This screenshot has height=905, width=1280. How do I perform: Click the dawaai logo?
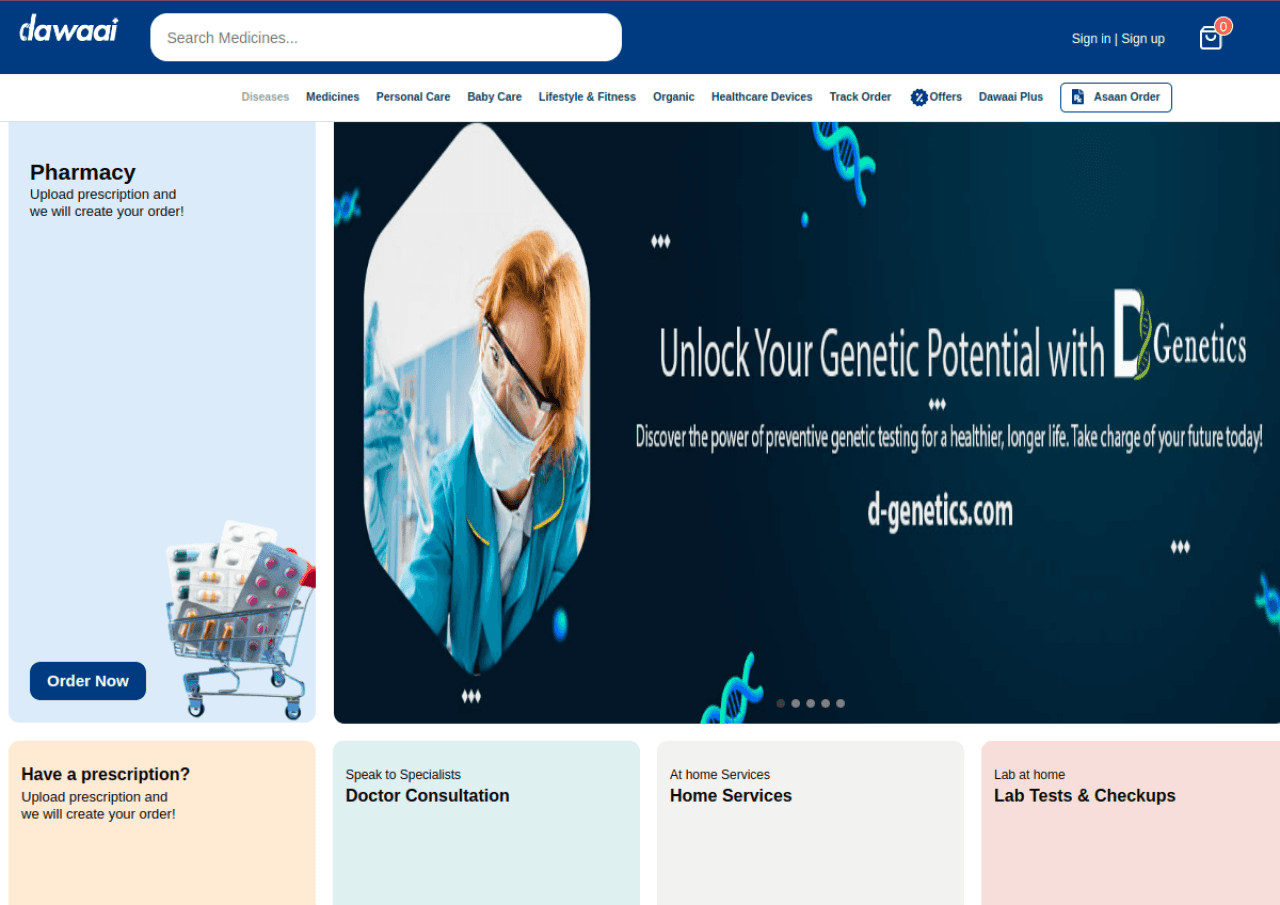(x=68, y=29)
